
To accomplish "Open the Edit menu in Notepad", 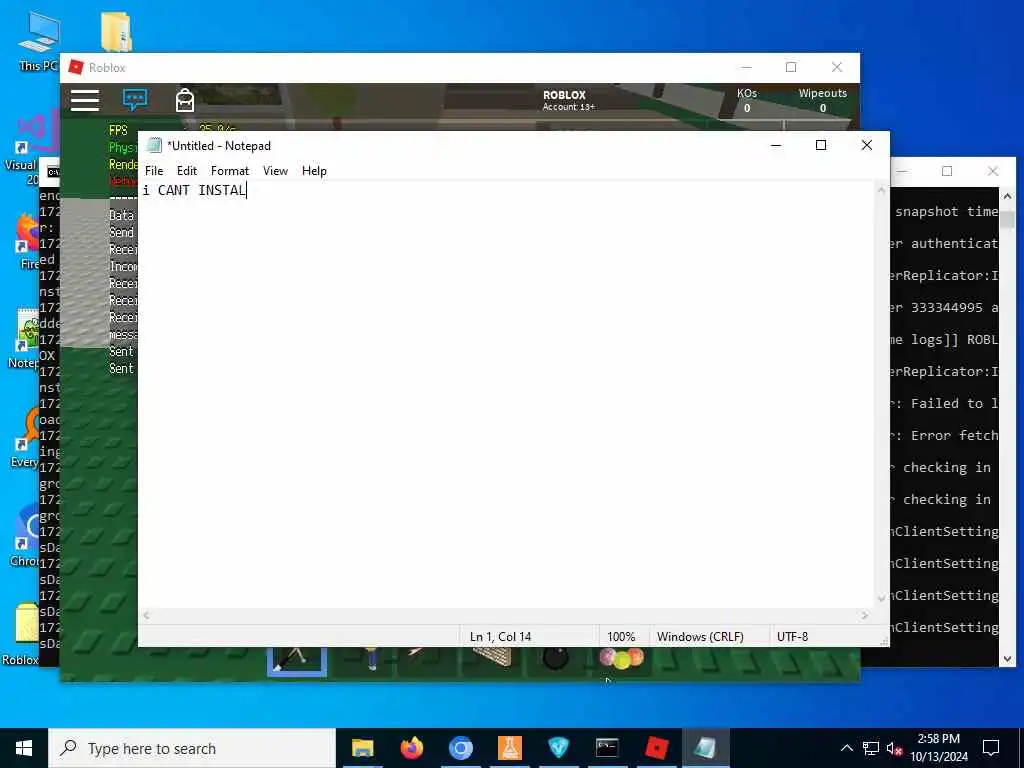I will click(x=187, y=170).
